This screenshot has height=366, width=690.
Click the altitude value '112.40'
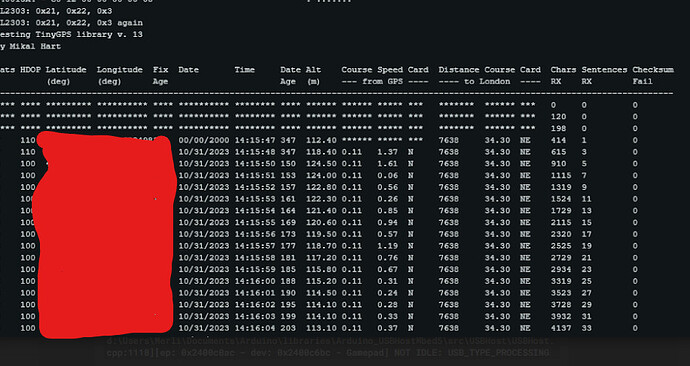pyautogui.click(x=321, y=140)
